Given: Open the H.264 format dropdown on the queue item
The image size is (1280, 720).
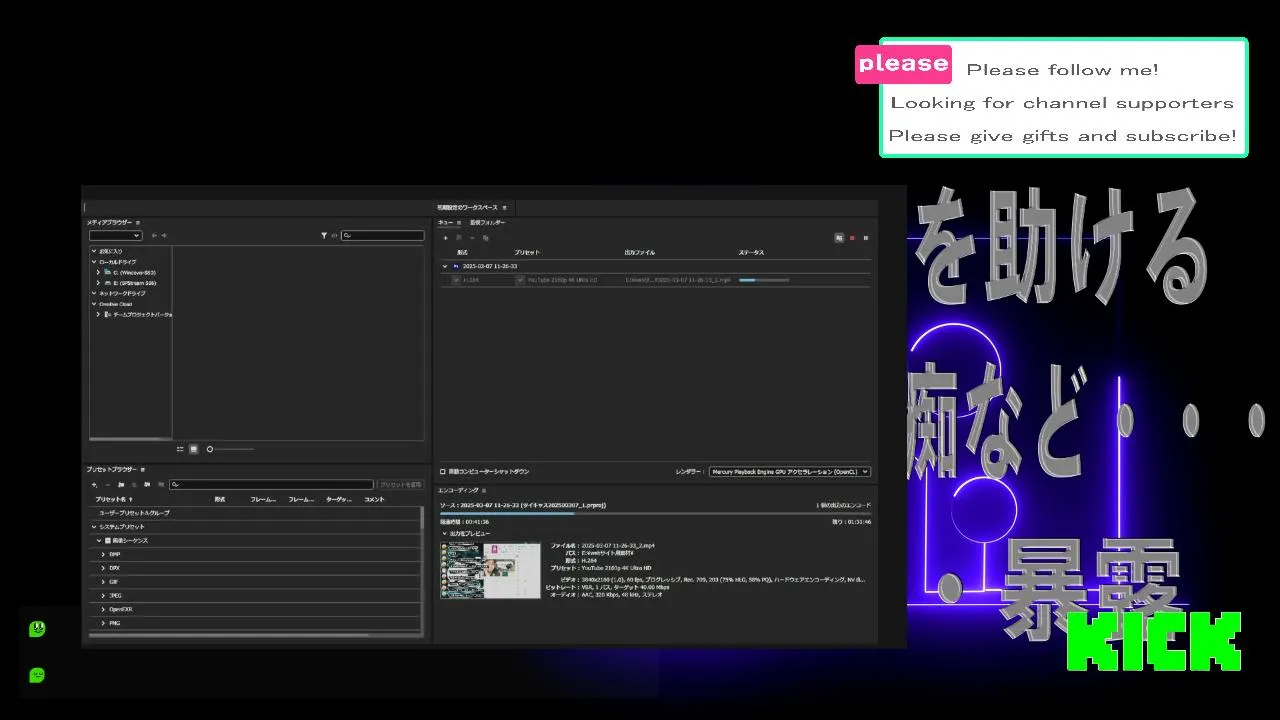Looking at the screenshot, I should [457, 281].
